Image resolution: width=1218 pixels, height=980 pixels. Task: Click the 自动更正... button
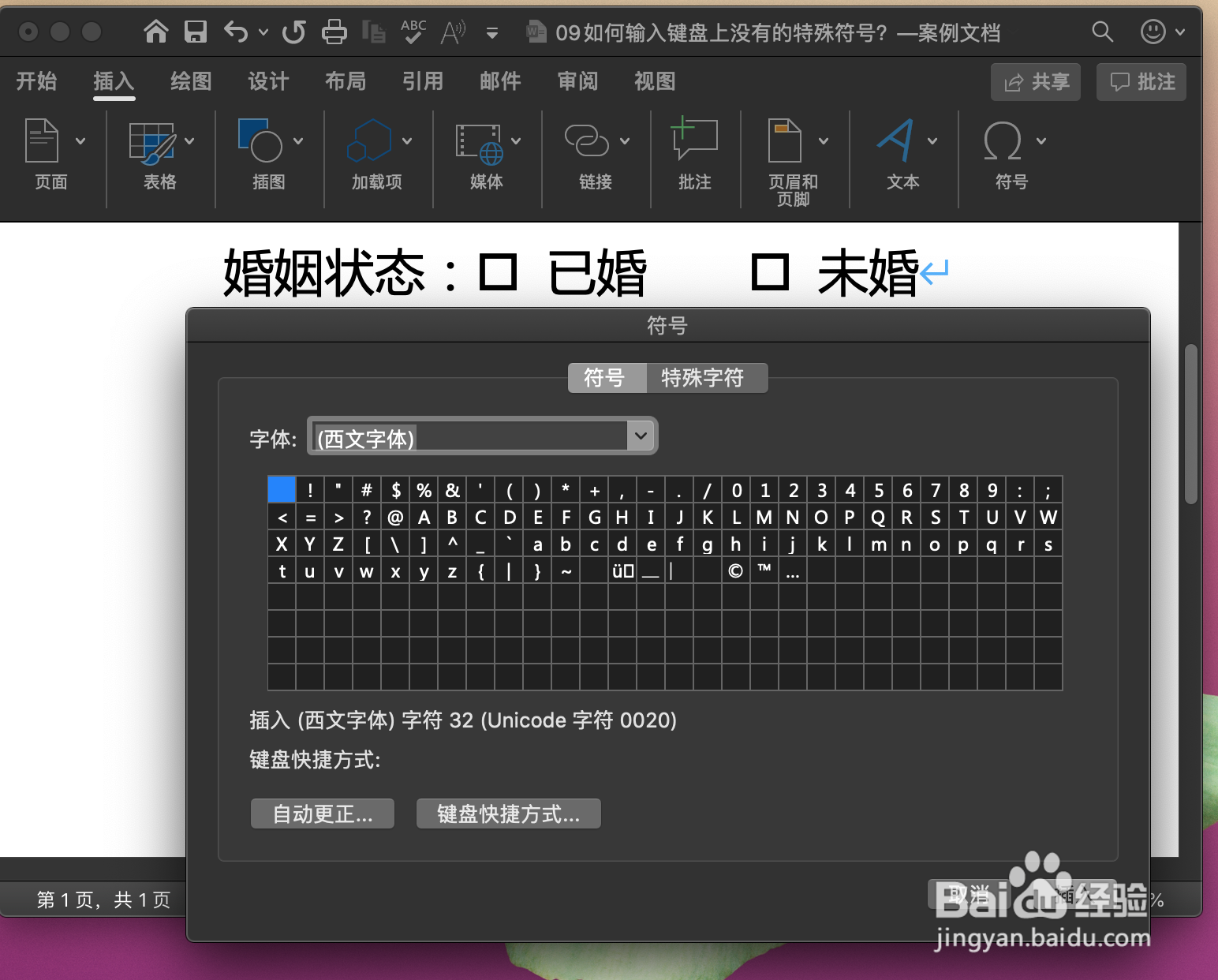point(323,814)
